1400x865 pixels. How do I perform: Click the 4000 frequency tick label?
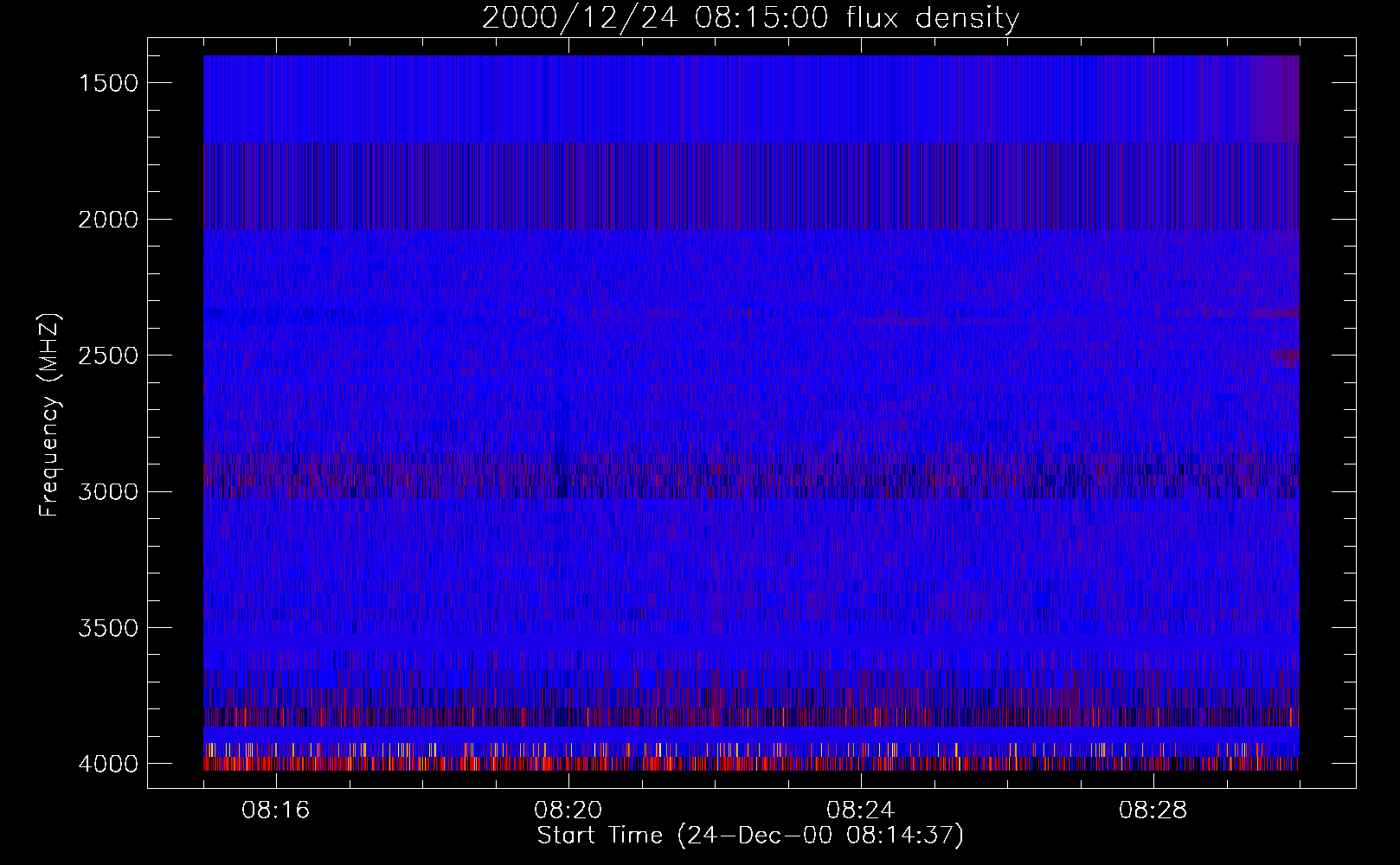pos(108,764)
